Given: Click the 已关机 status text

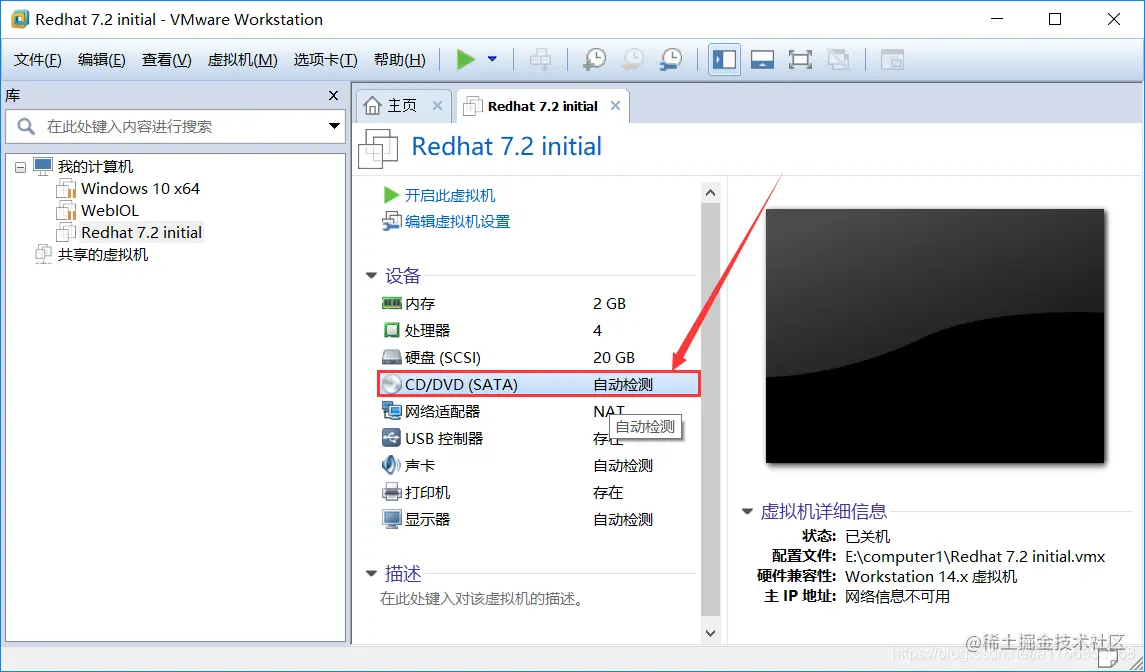Looking at the screenshot, I should tap(868, 536).
